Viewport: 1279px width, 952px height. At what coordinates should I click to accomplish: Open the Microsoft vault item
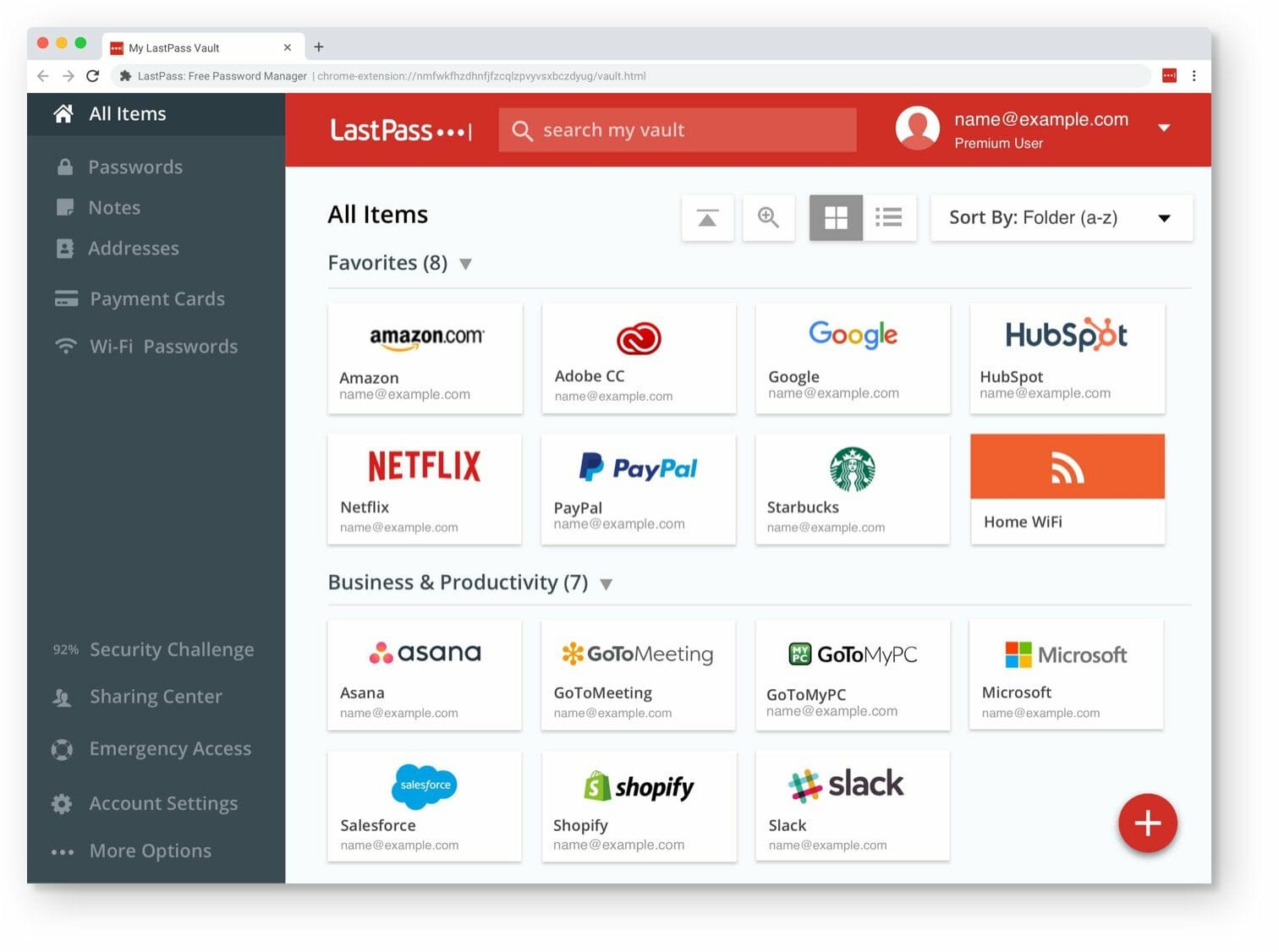click(x=1066, y=675)
